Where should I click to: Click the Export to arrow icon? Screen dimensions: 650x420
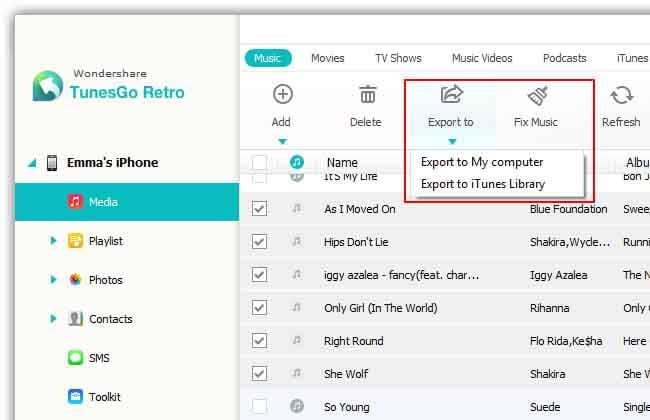click(x=451, y=94)
